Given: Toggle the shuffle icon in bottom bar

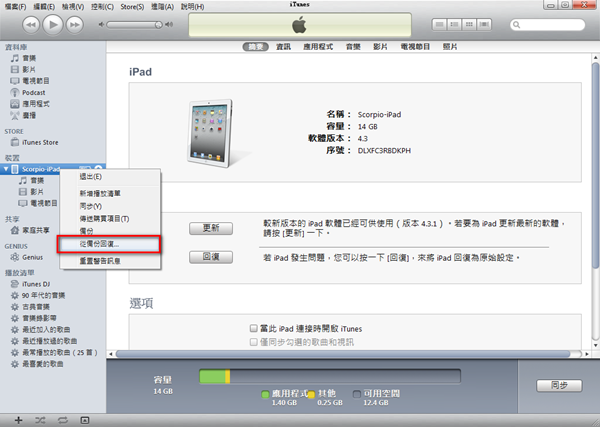Looking at the screenshot, I should pos(40,420).
